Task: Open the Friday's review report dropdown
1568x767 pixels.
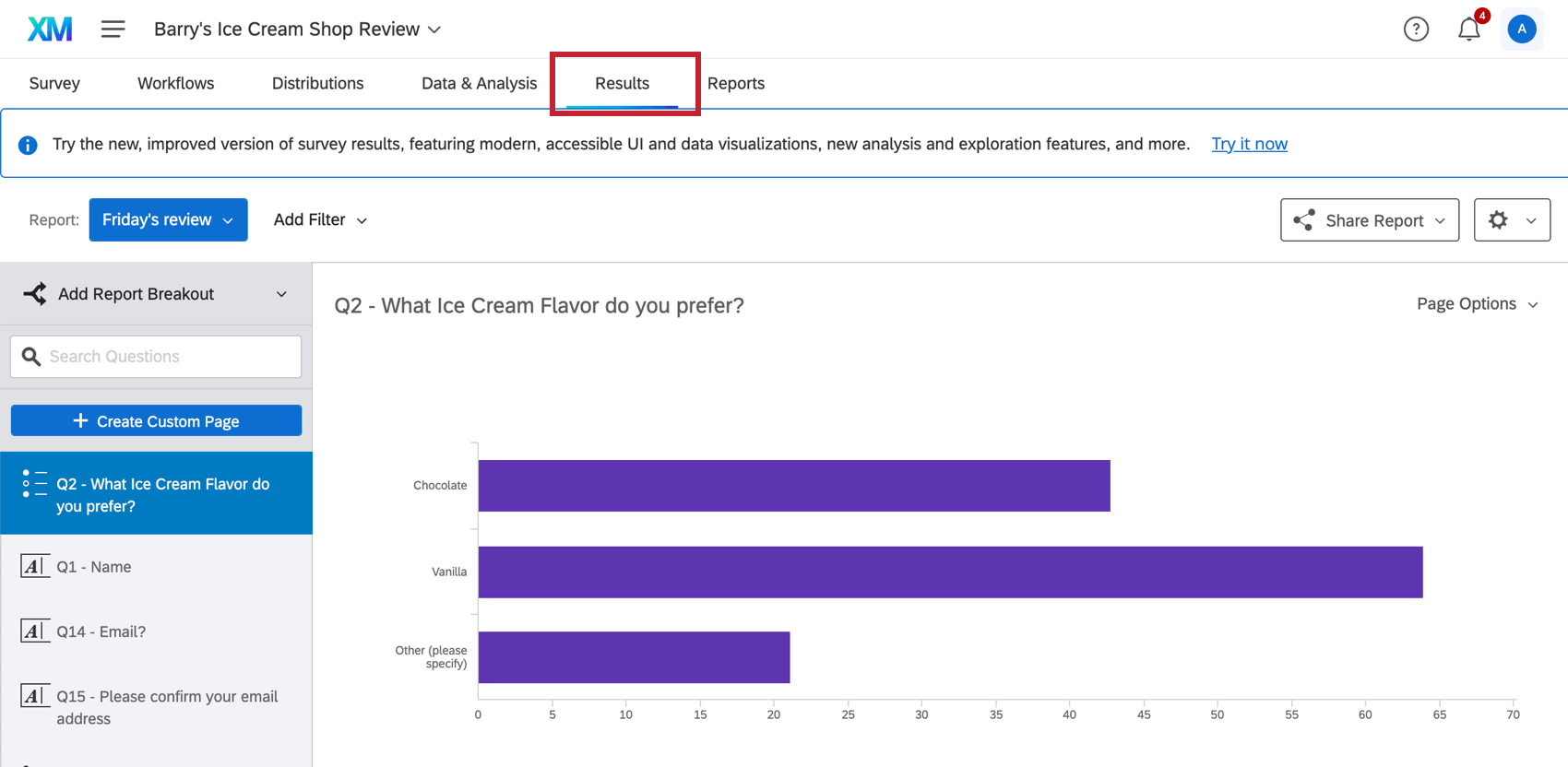Action: [x=168, y=219]
